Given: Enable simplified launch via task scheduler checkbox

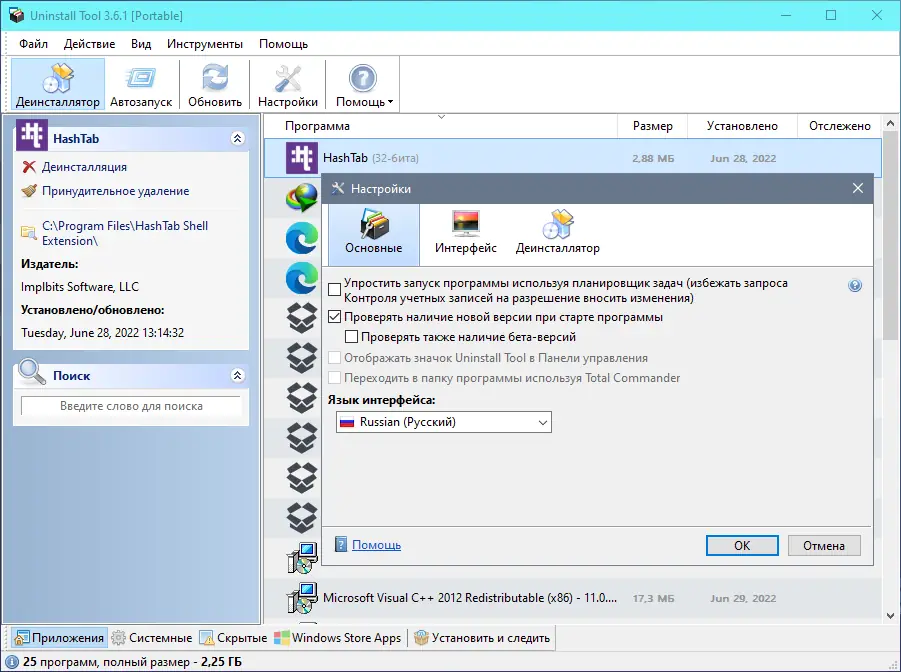Looking at the screenshot, I should coord(334,289).
